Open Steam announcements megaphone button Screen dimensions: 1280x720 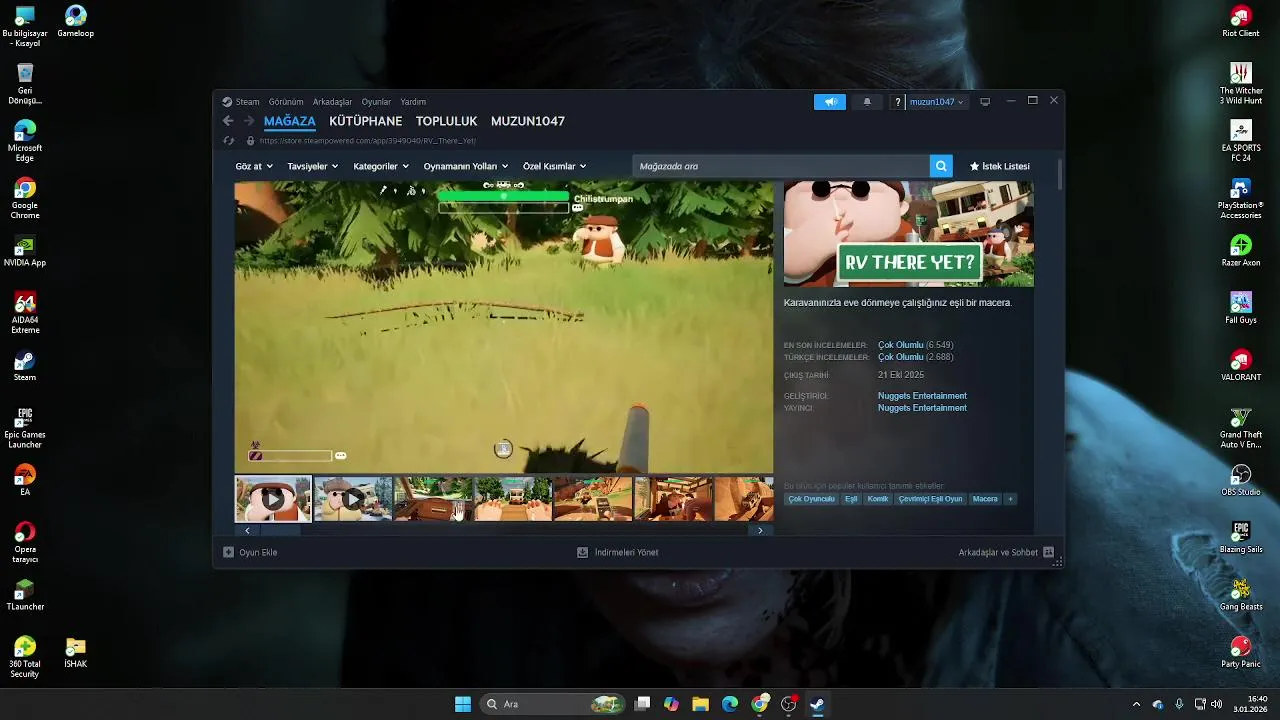[830, 102]
